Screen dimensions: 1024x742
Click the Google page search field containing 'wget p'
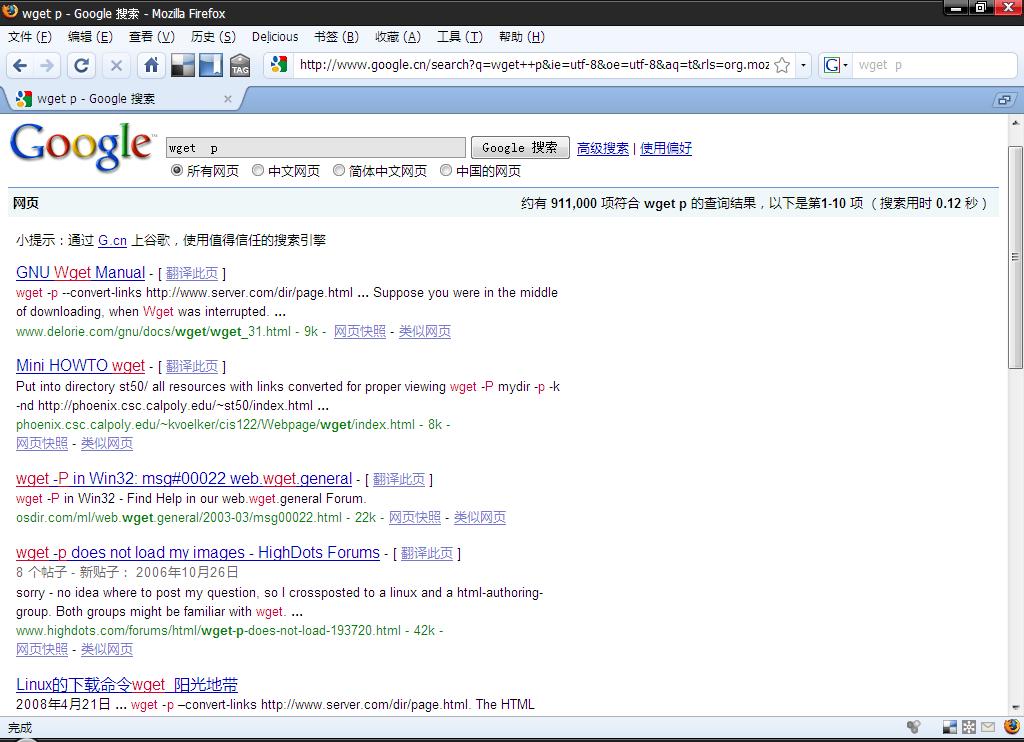[x=315, y=148]
